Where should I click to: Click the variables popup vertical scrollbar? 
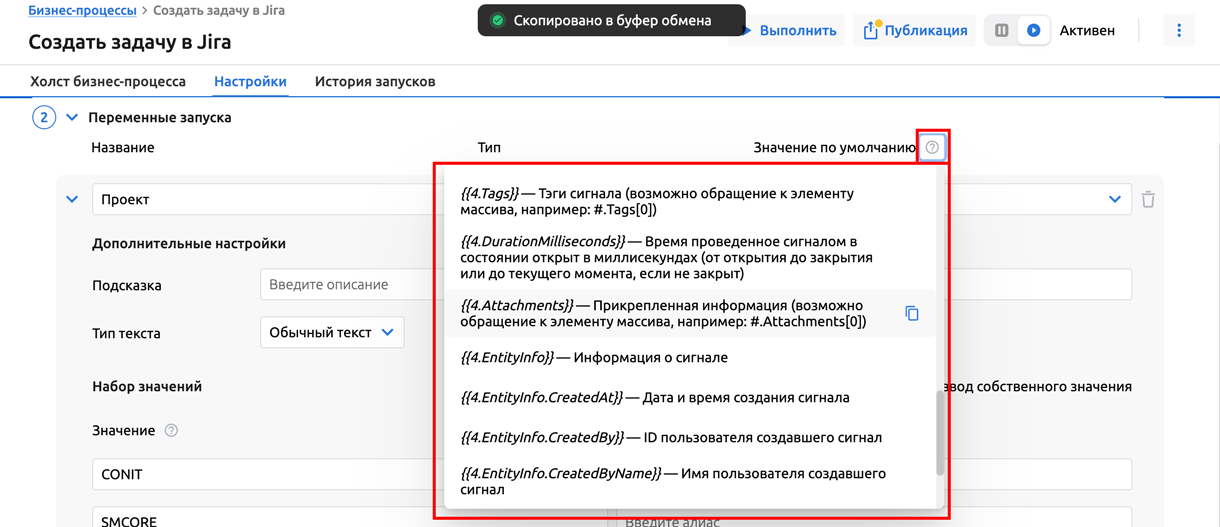click(x=940, y=432)
